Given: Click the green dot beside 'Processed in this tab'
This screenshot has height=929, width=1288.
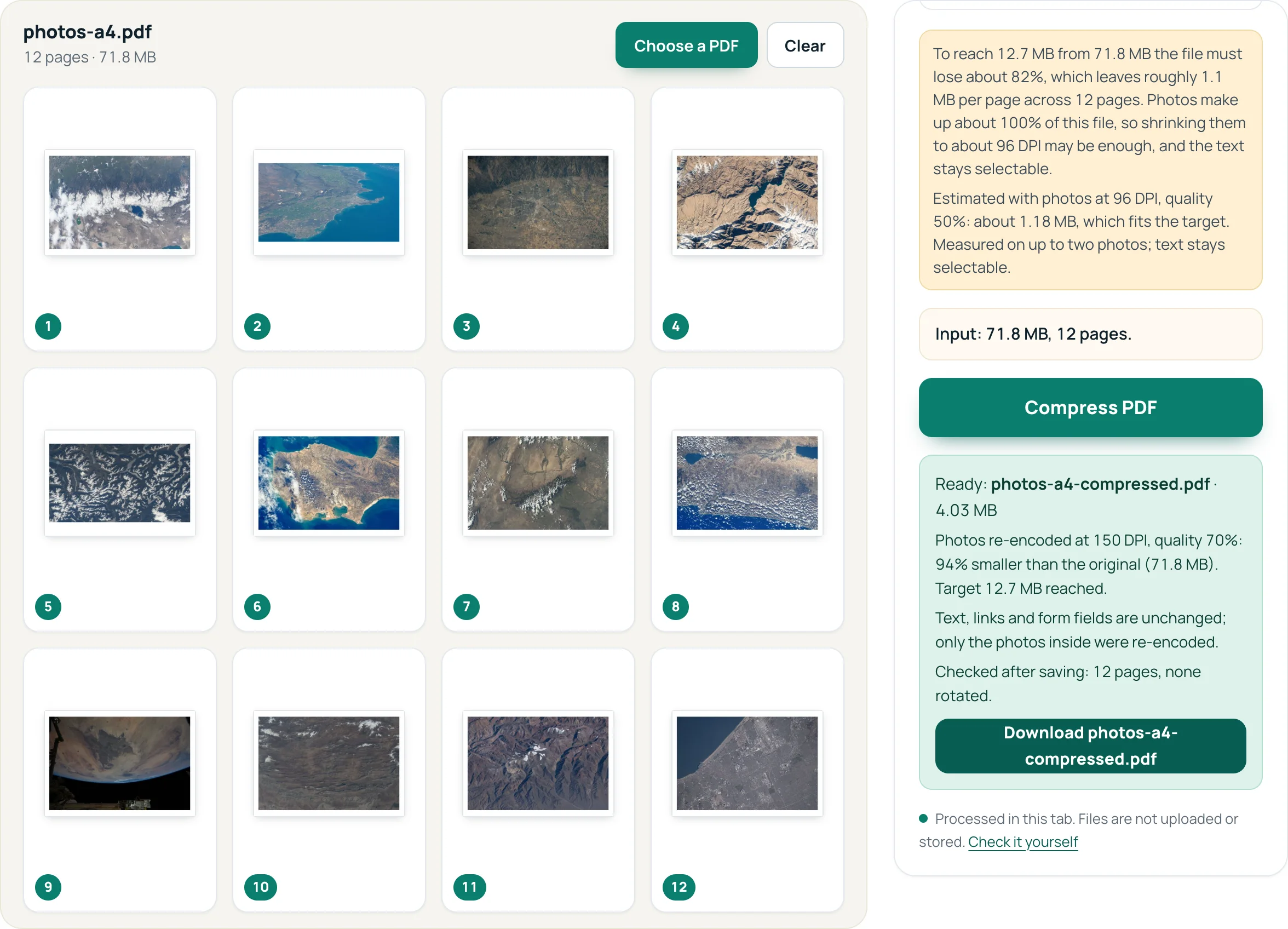Looking at the screenshot, I should point(923,818).
